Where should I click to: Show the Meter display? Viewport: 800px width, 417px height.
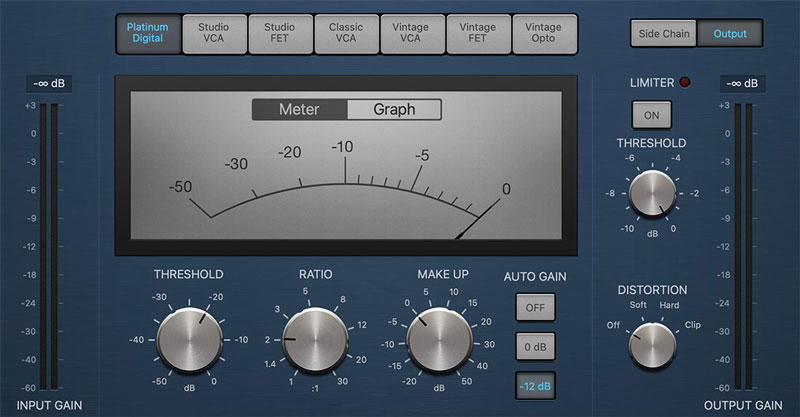tap(299, 109)
